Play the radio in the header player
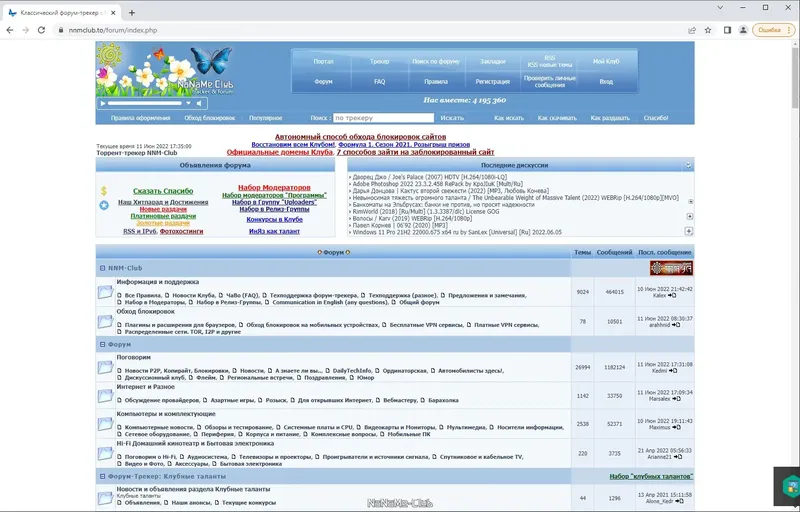The image size is (800, 512). click(x=103, y=103)
